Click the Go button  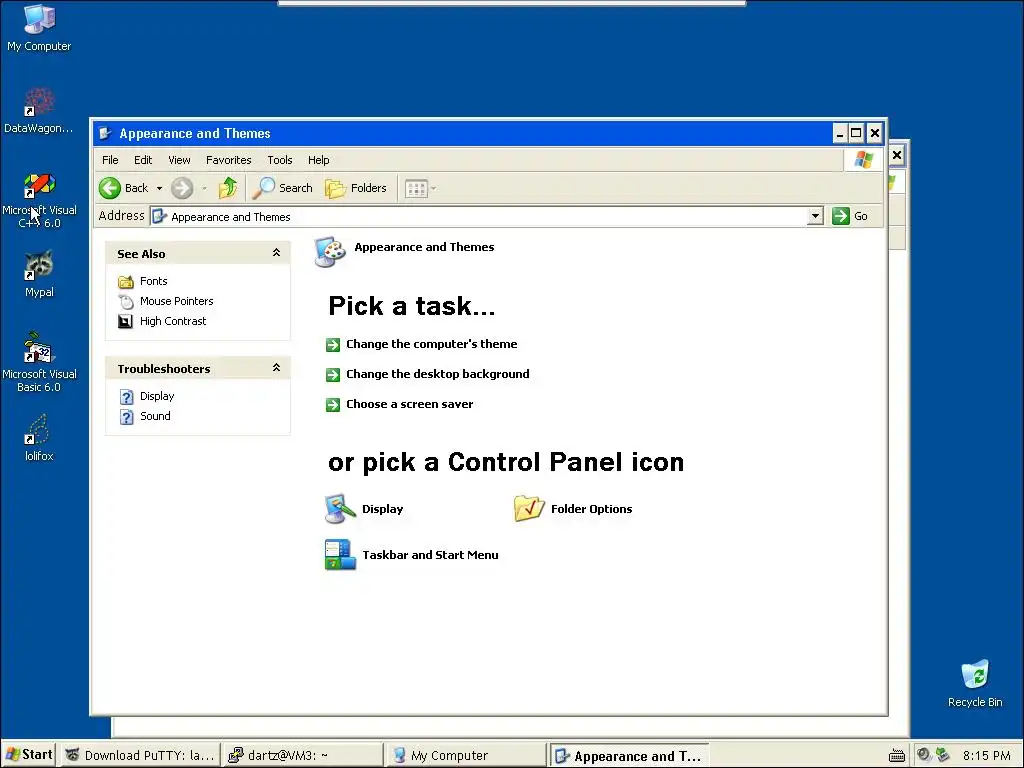pyautogui.click(x=850, y=216)
